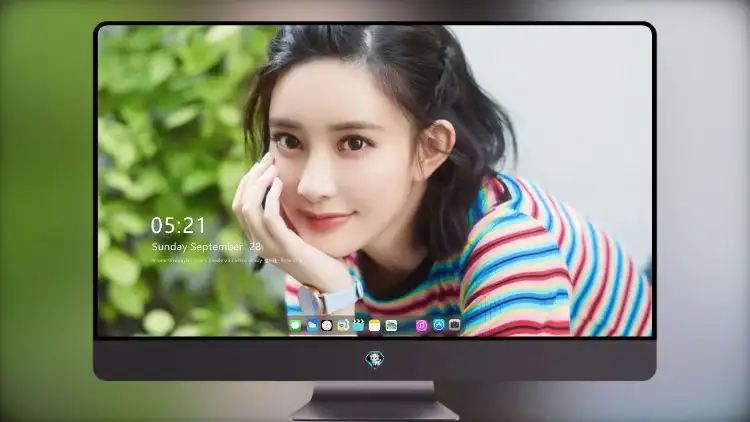The image size is (750, 422).
Task: Click the small quote line below the date
Action: (227, 260)
